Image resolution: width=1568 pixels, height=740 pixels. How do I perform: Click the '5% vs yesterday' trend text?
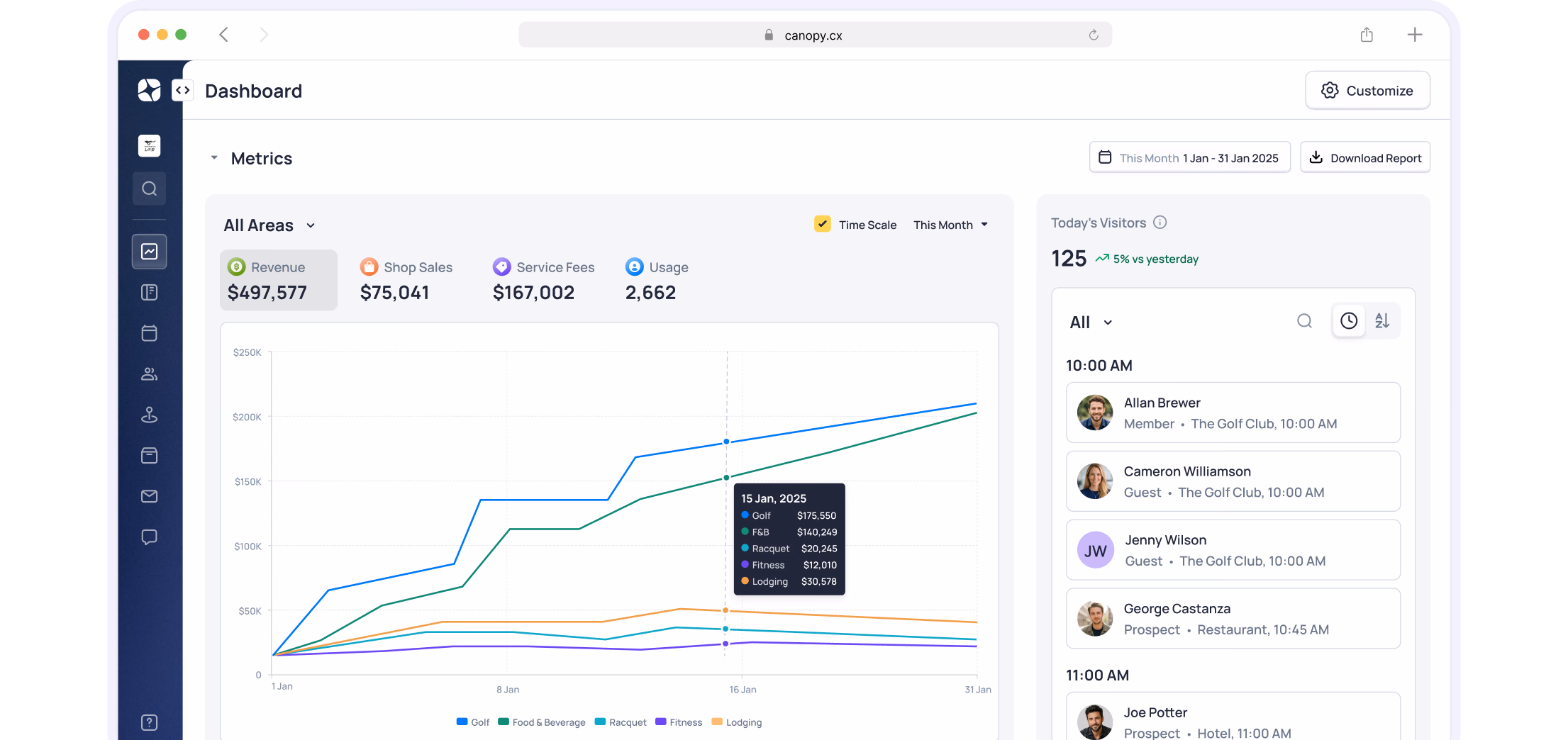[x=1155, y=259]
